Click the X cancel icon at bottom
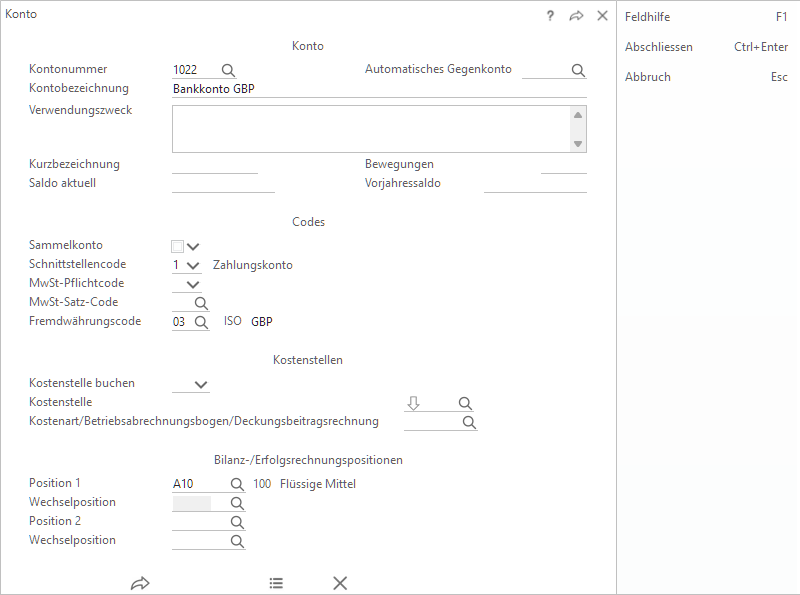Viewport: 800px width, 595px height. (340, 583)
